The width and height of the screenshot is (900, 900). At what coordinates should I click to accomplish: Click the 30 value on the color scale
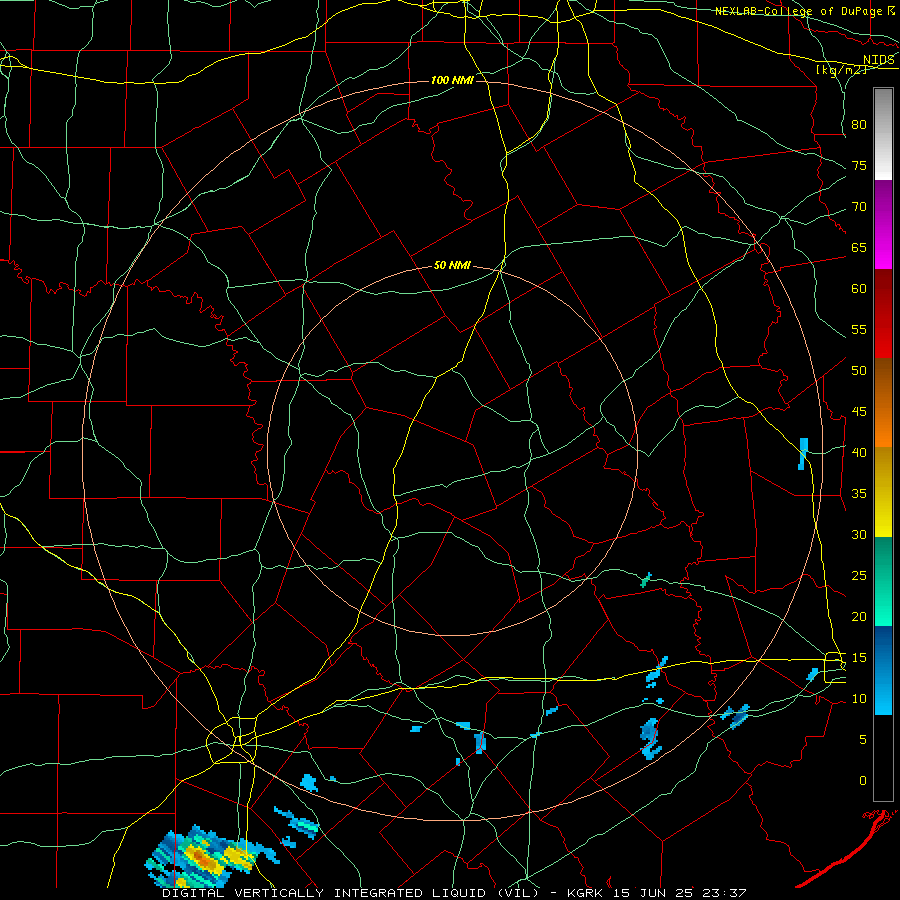[859, 535]
